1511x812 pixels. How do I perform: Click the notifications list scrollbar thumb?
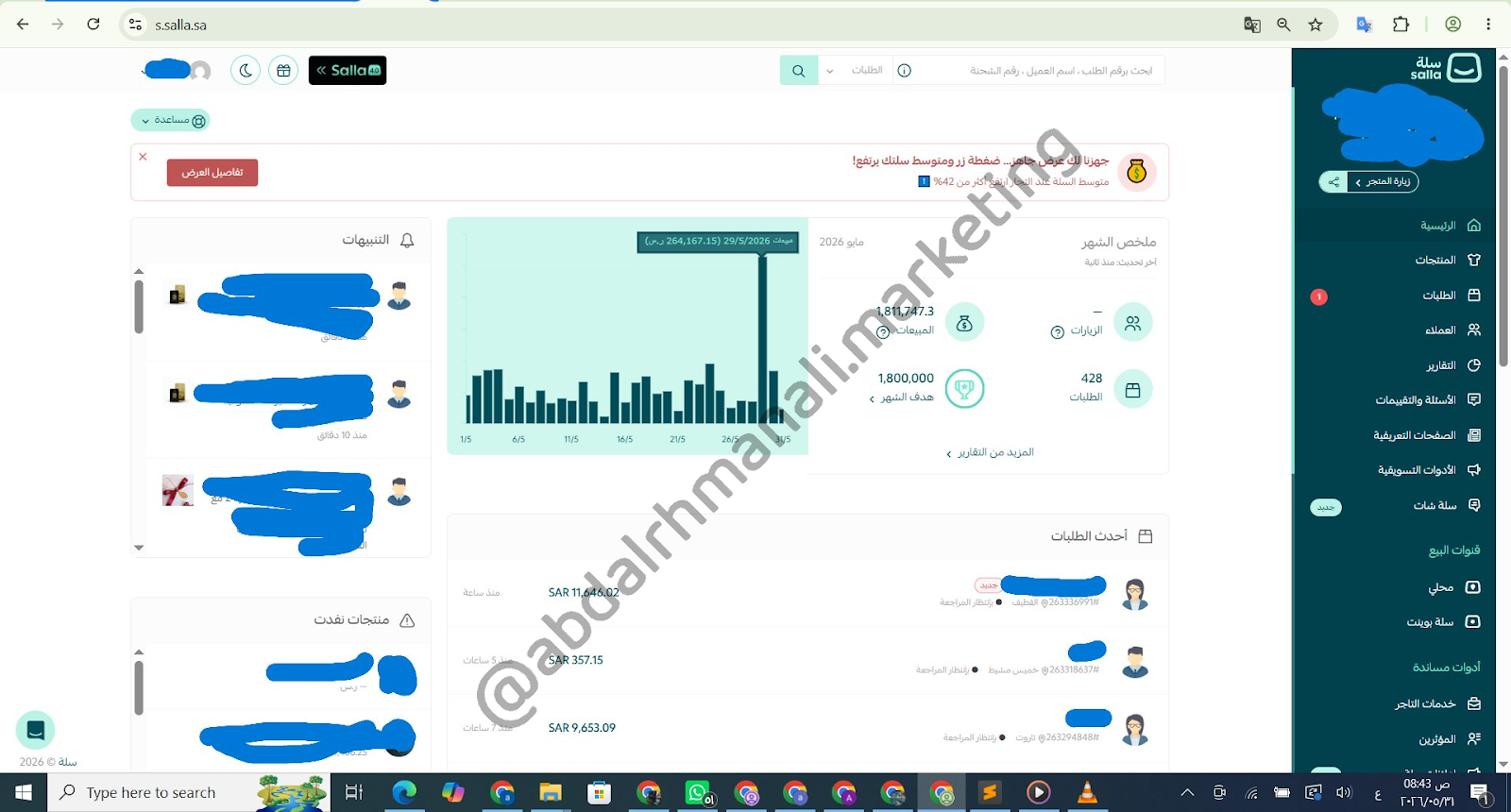[x=139, y=307]
